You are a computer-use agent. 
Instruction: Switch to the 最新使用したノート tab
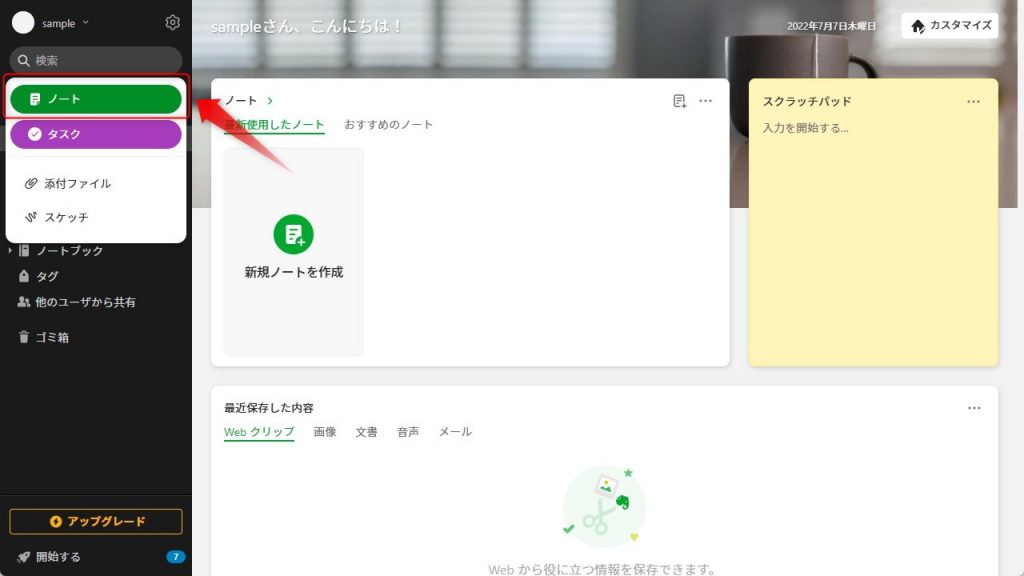click(x=274, y=125)
